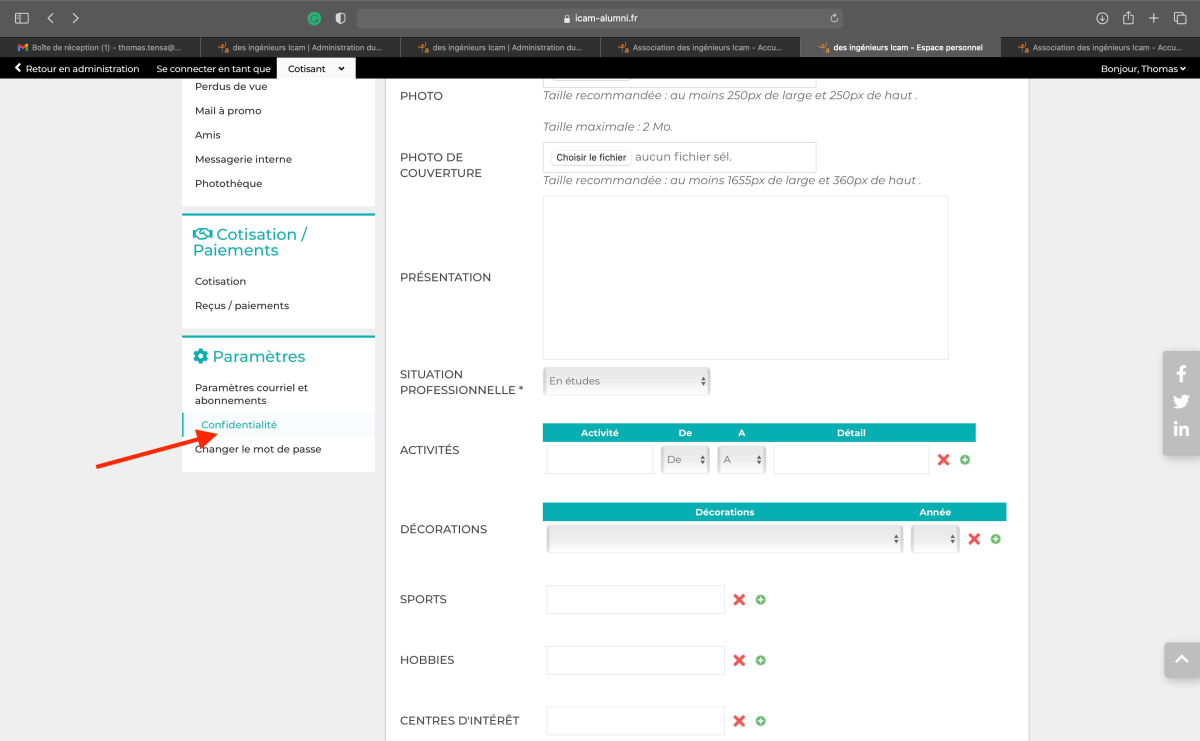Expand the Décorations select list
The image size is (1200, 741).
(725, 539)
